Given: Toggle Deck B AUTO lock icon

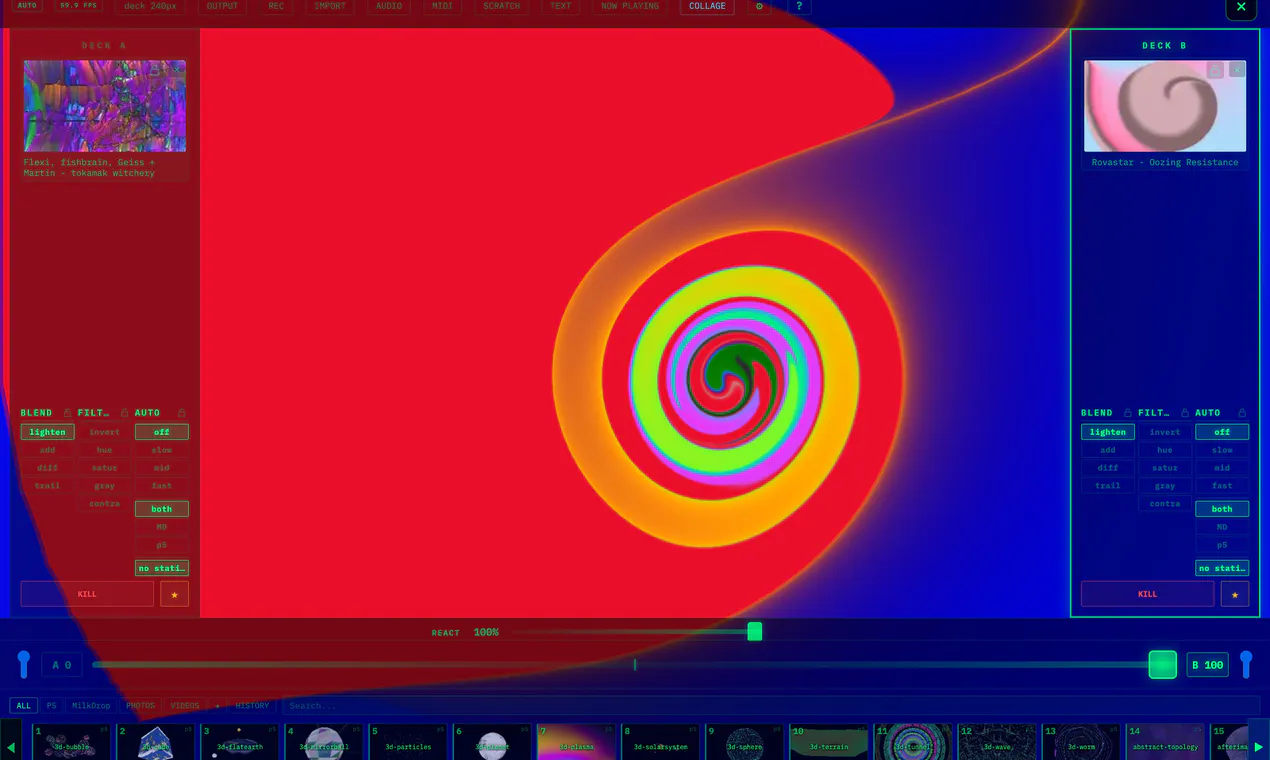Looking at the screenshot, I should coord(1242,413).
